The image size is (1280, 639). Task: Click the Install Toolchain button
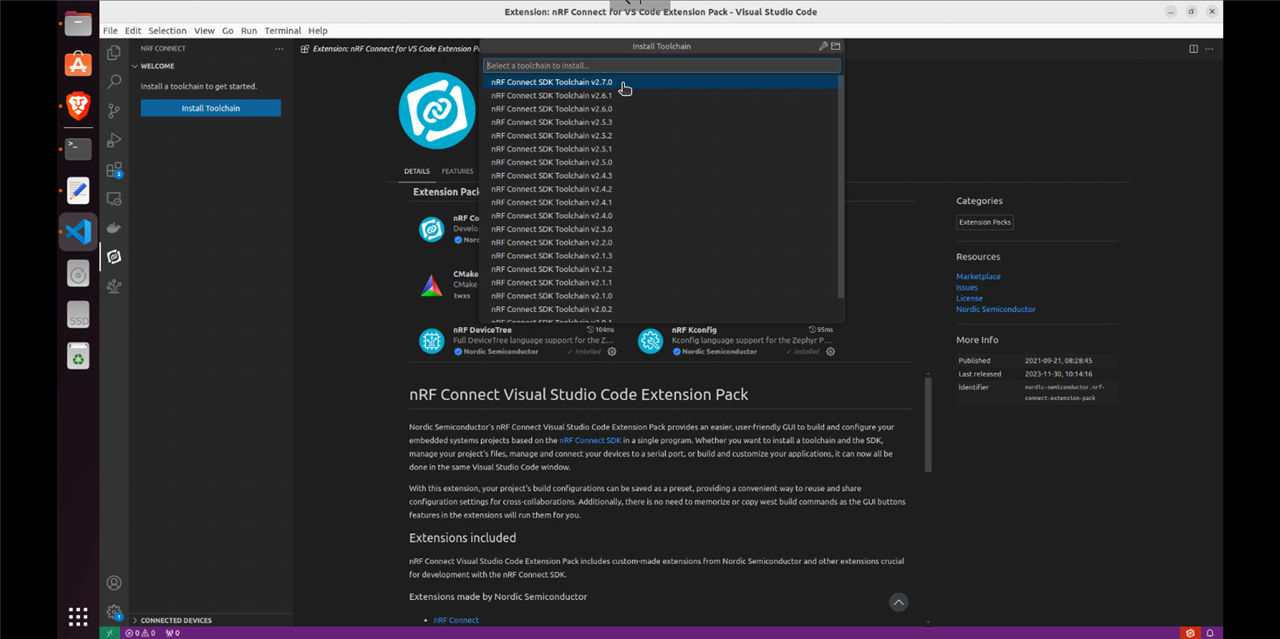click(x=210, y=108)
